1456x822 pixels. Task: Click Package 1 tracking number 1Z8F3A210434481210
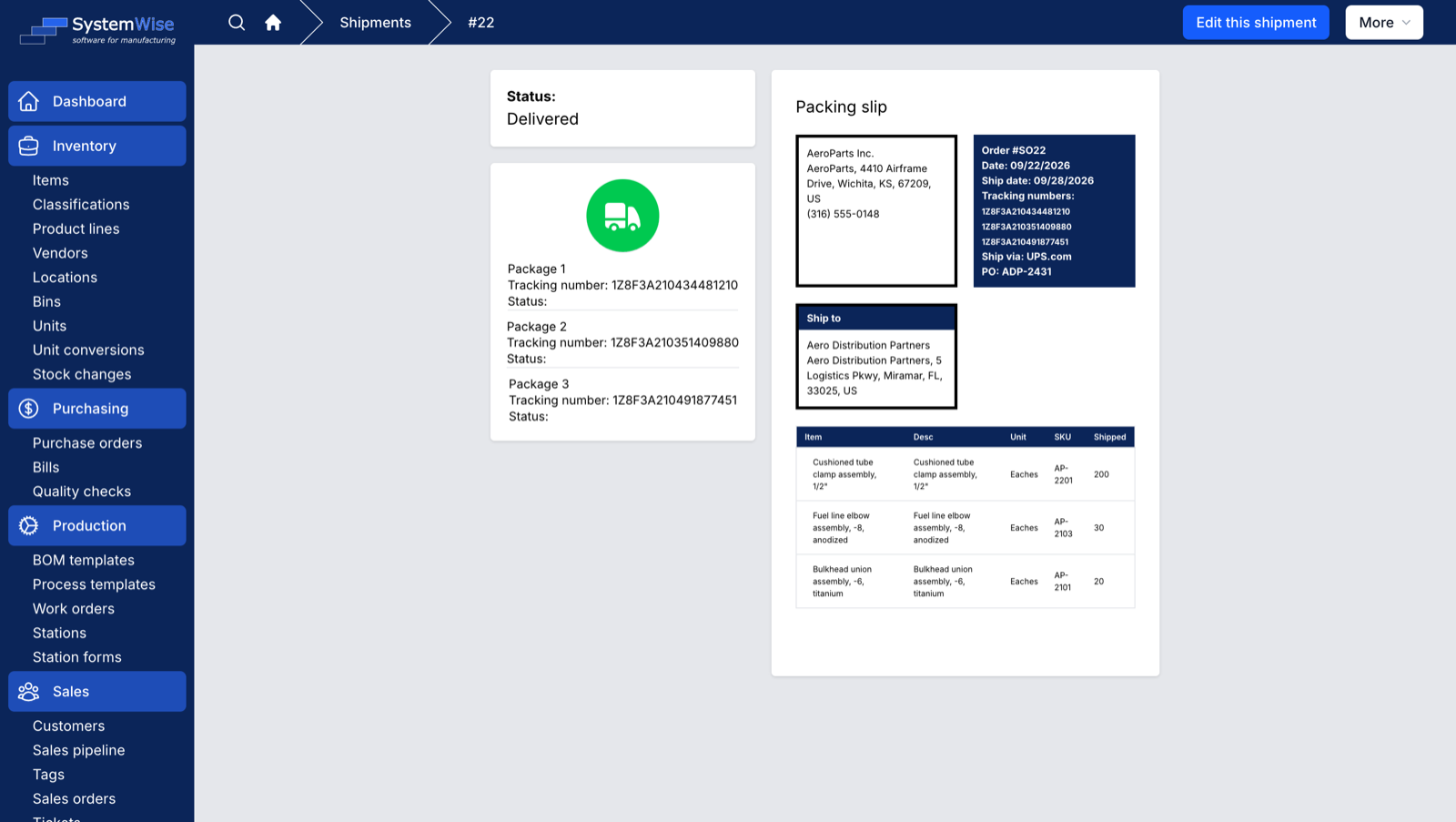(674, 285)
